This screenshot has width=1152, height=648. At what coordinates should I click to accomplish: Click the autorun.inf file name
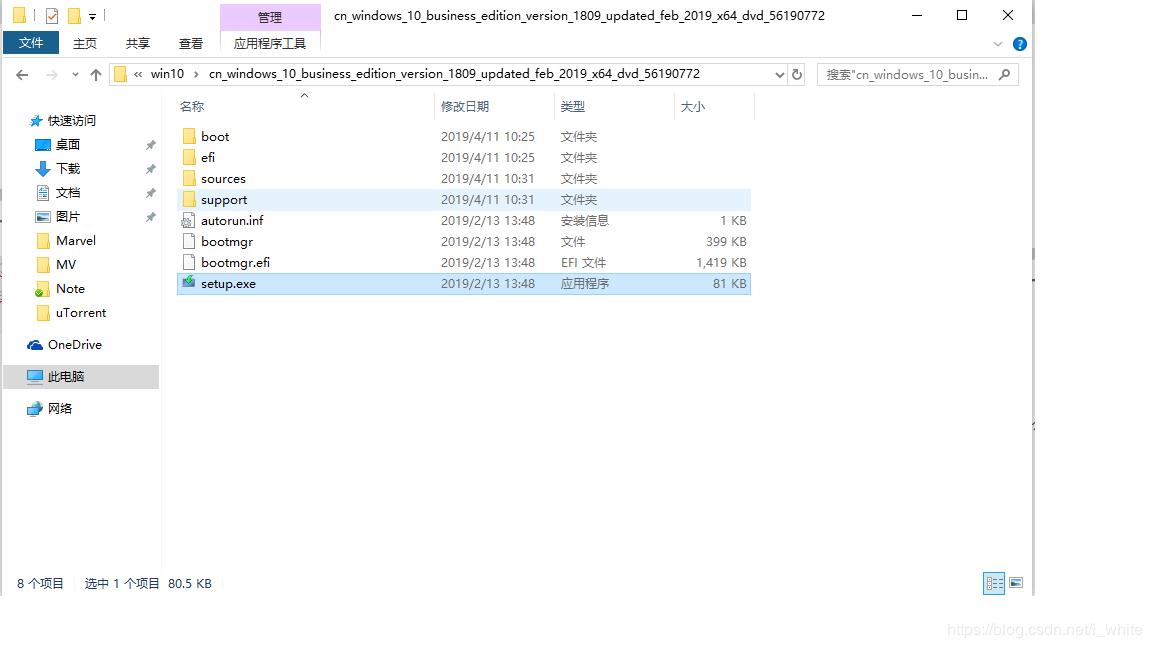[x=232, y=220]
